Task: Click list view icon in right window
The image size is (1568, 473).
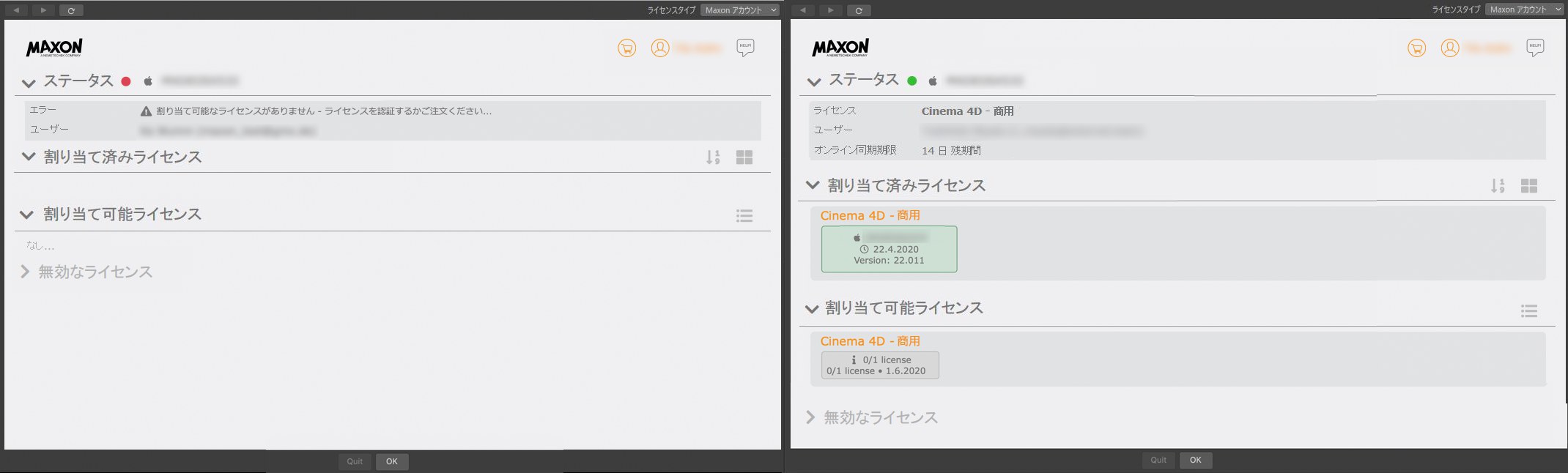Action: point(1529,311)
